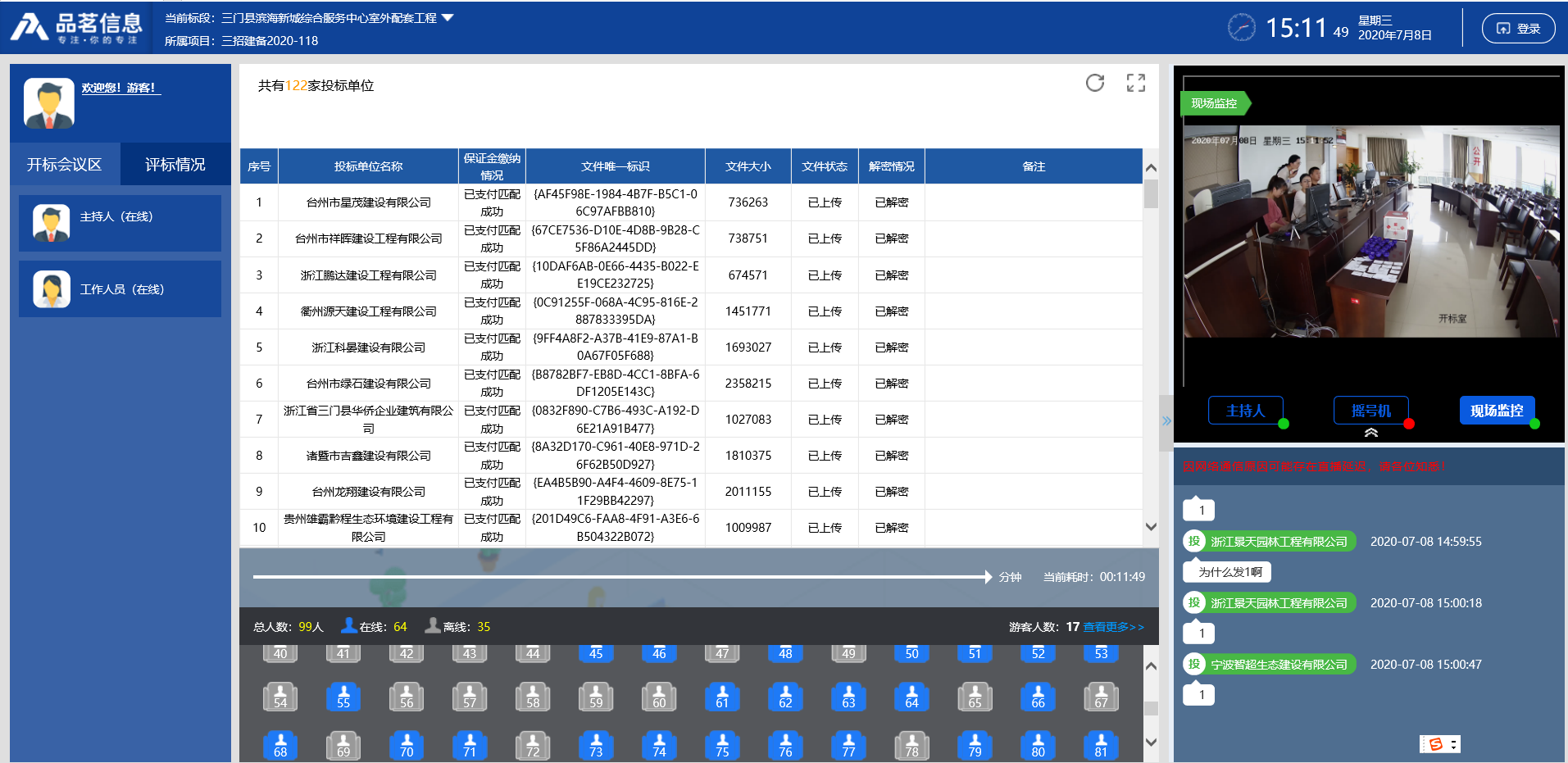1568x763 pixels.
Task: Click seat grid scrollbar up arrow
Action: 1151,666
